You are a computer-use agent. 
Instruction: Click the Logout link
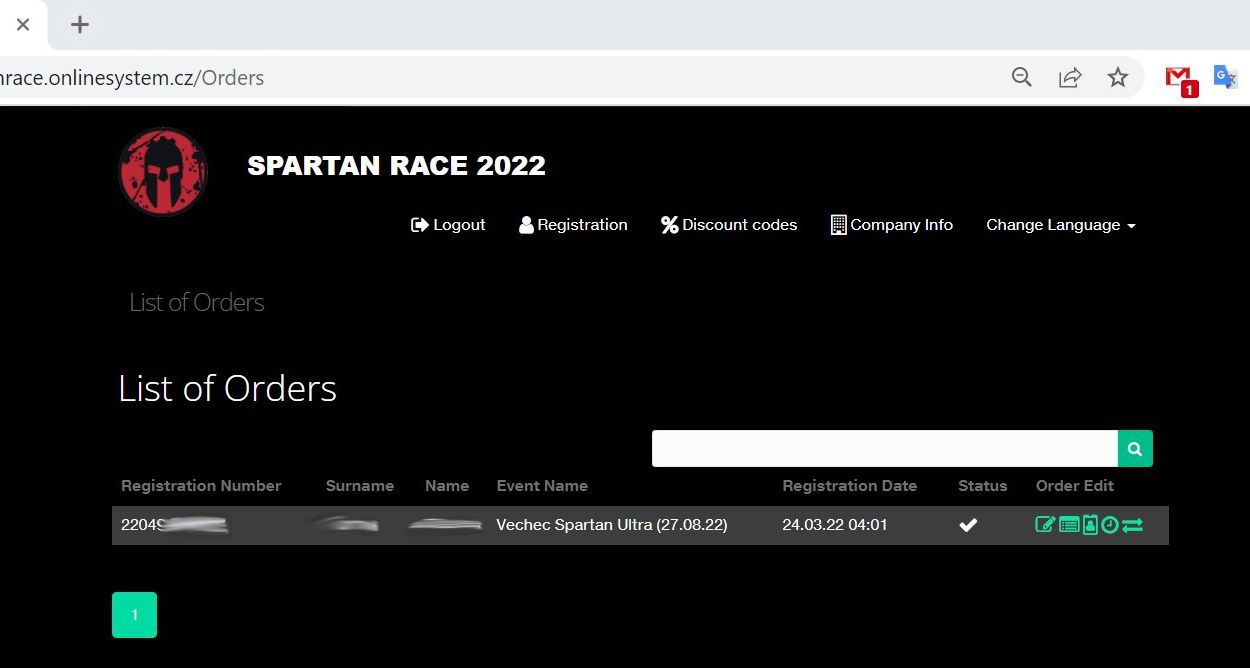(x=448, y=225)
